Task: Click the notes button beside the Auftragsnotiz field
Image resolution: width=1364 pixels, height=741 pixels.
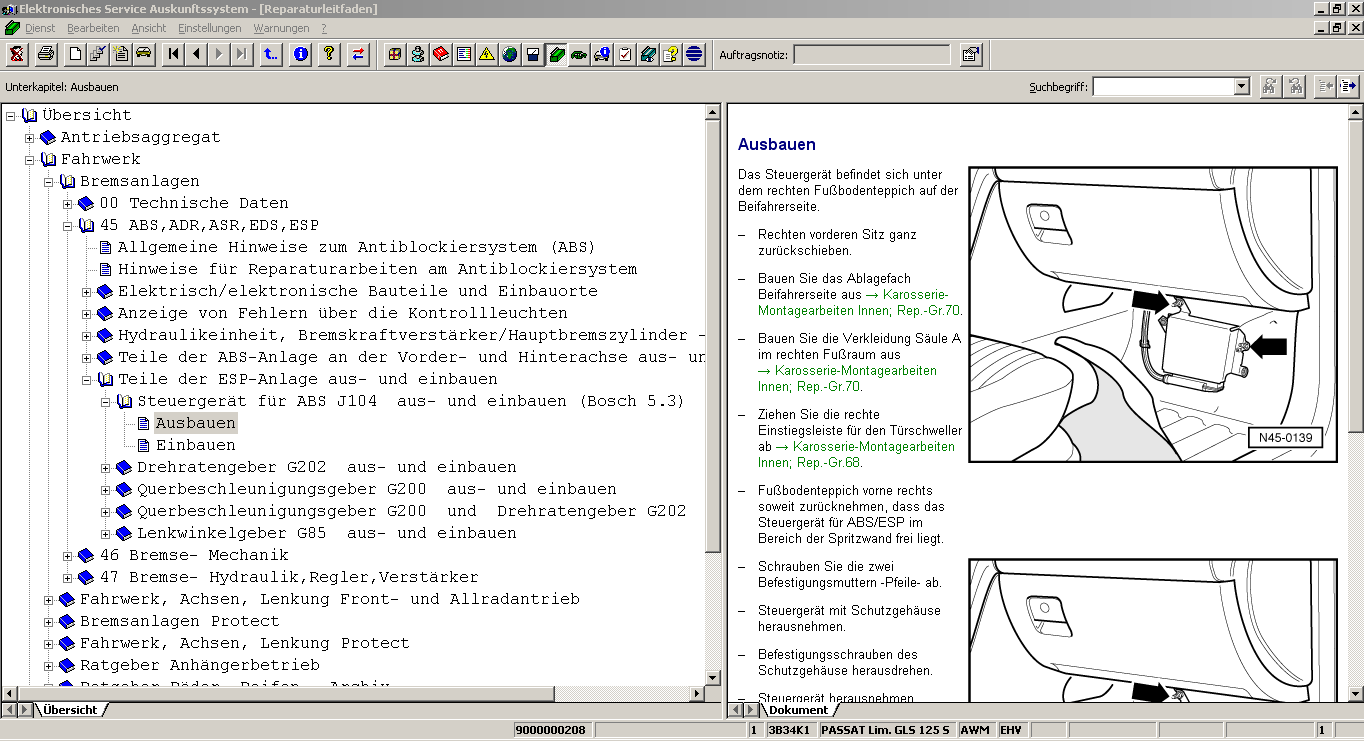Action: point(970,54)
